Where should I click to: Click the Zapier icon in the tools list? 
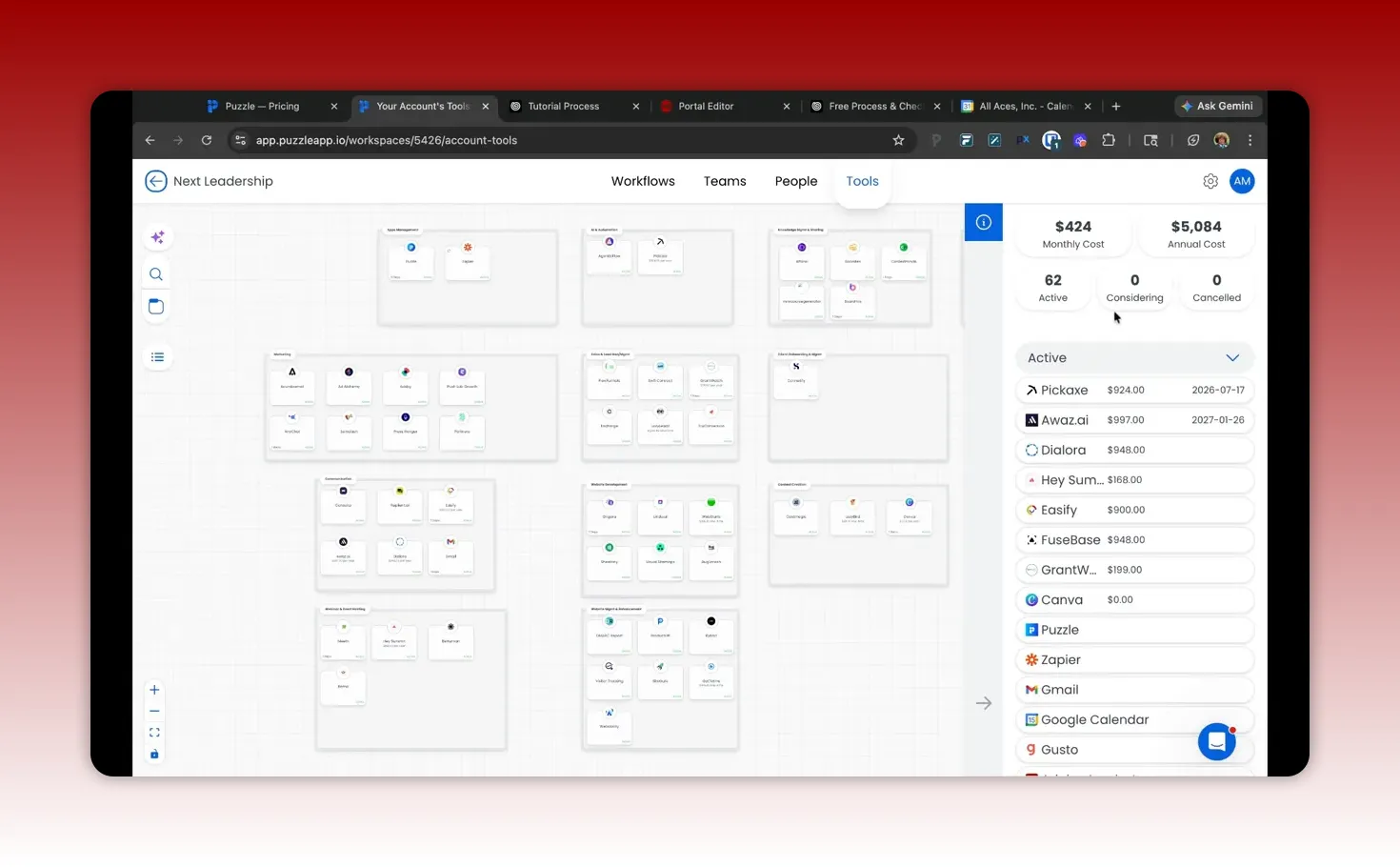click(x=1031, y=659)
